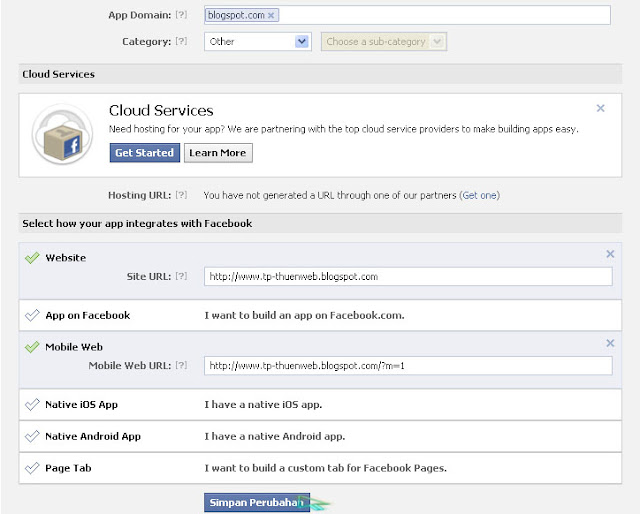Enable Native iOS App integration
This screenshot has height=514, width=640.
32,405
